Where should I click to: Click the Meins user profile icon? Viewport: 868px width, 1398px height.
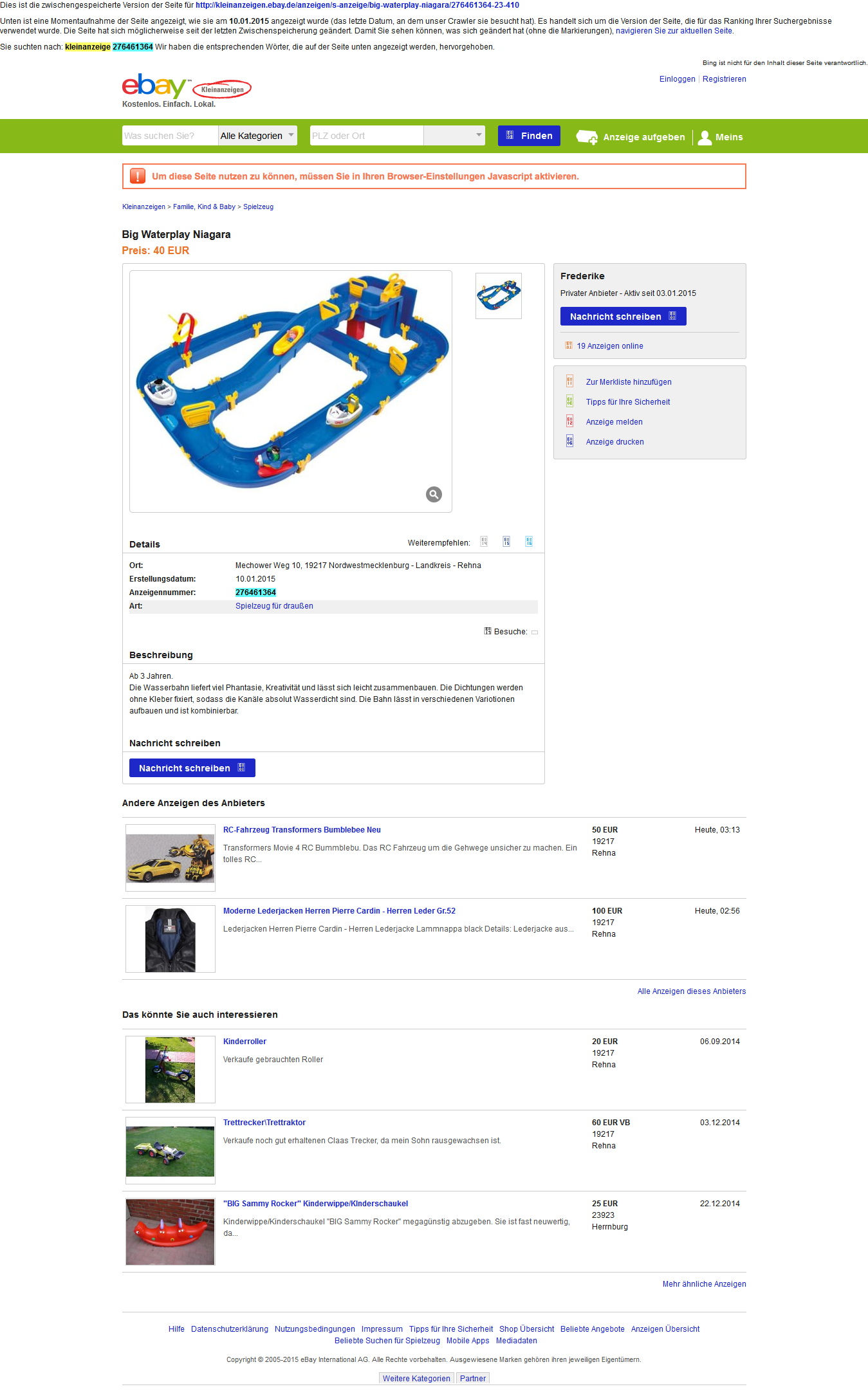(x=705, y=137)
